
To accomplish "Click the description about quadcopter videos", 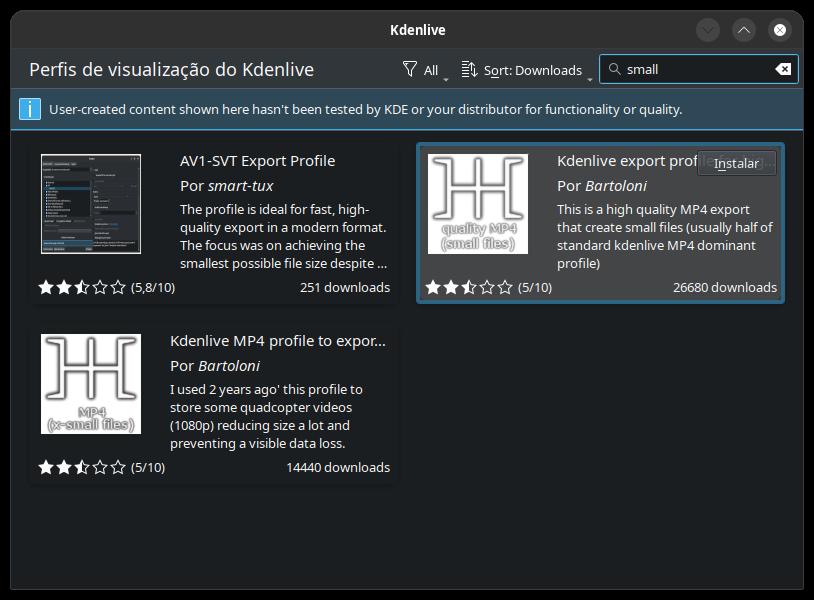I will pyautogui.click(x=266, y=416).
